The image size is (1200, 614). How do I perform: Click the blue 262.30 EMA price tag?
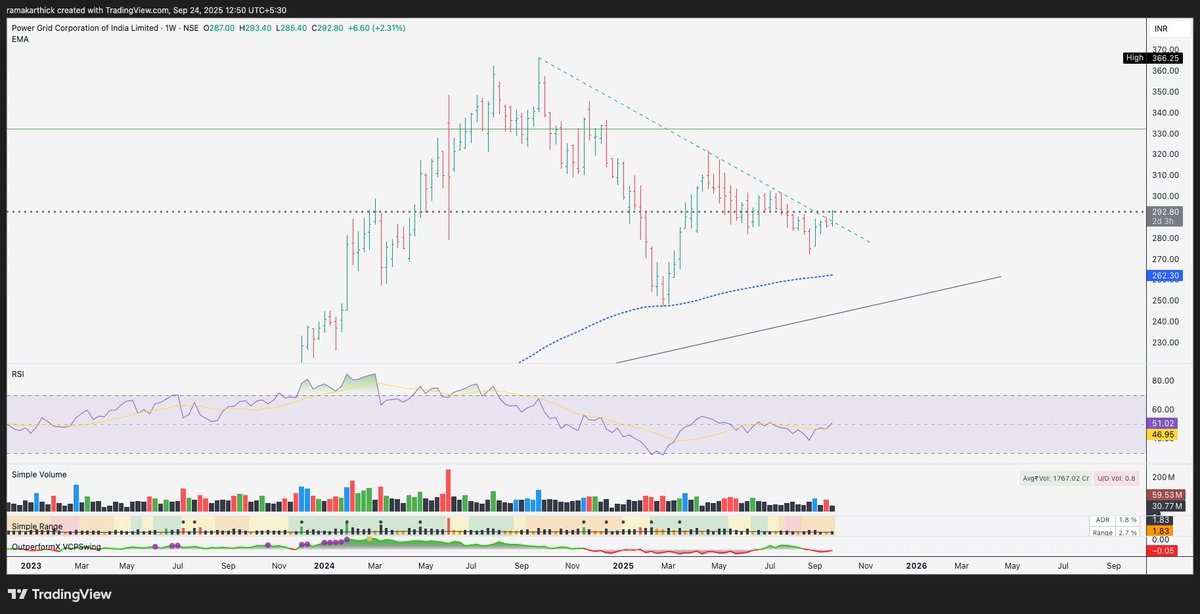[1165, 276]
